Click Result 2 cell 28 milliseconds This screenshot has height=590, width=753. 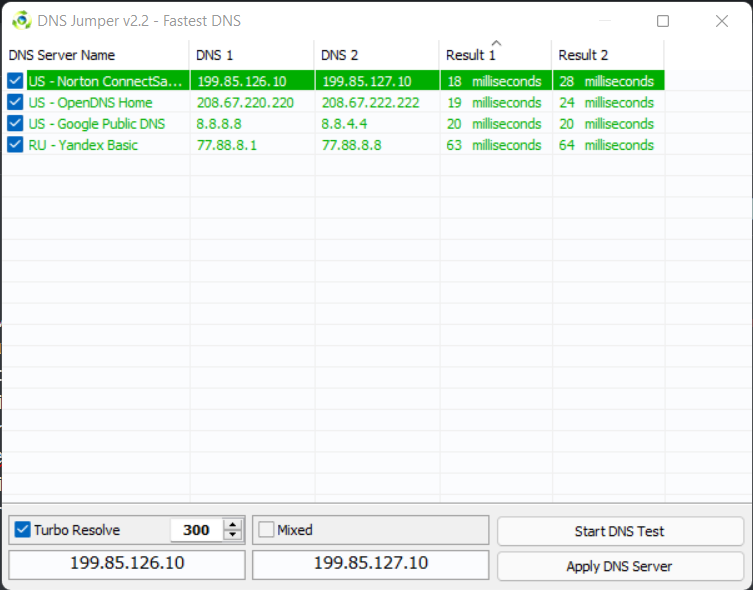click(607, 81)
